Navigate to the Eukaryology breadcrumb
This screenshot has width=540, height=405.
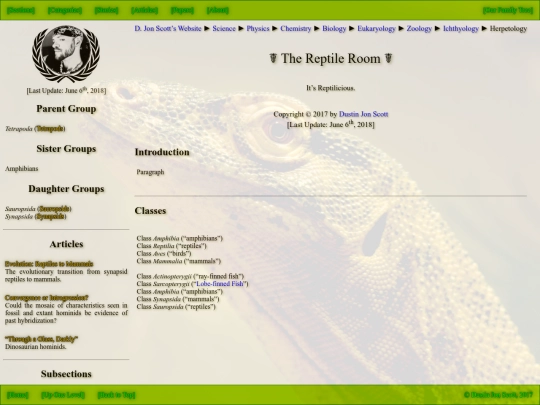point(376,29)
